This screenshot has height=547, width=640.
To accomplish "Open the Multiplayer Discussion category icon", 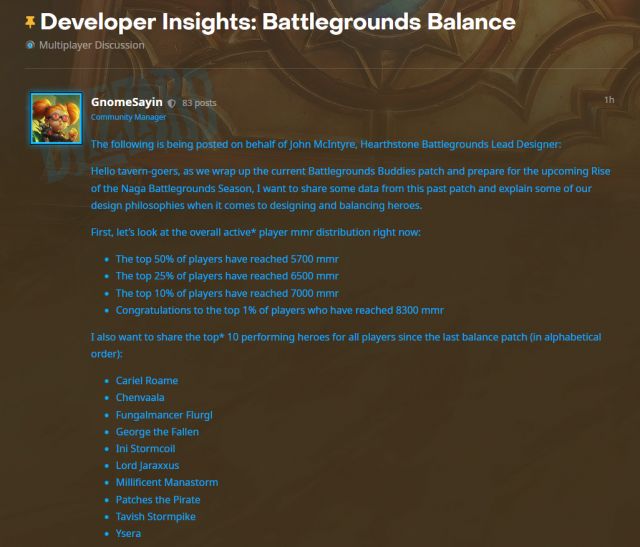I will tap(30, 45).
